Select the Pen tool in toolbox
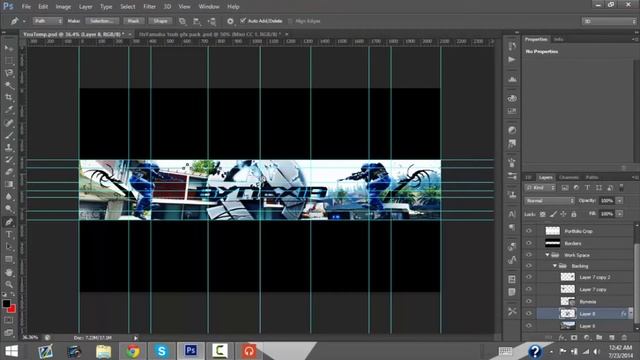640x360 pixels. [x=9, y=222]
